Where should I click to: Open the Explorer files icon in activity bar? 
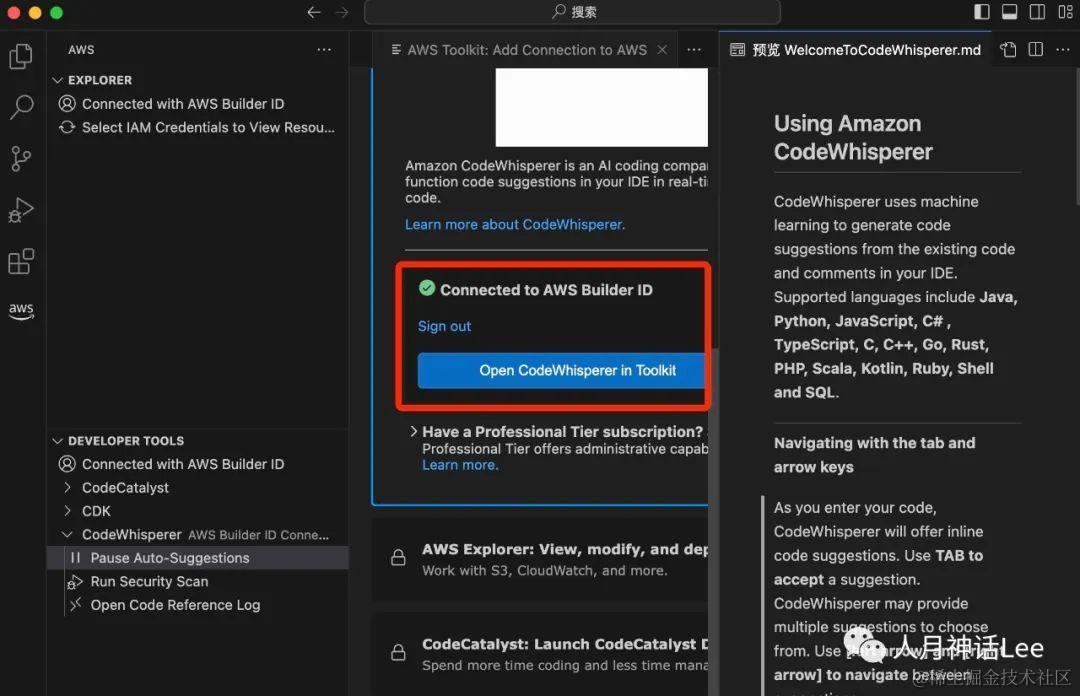coord(21,57)
